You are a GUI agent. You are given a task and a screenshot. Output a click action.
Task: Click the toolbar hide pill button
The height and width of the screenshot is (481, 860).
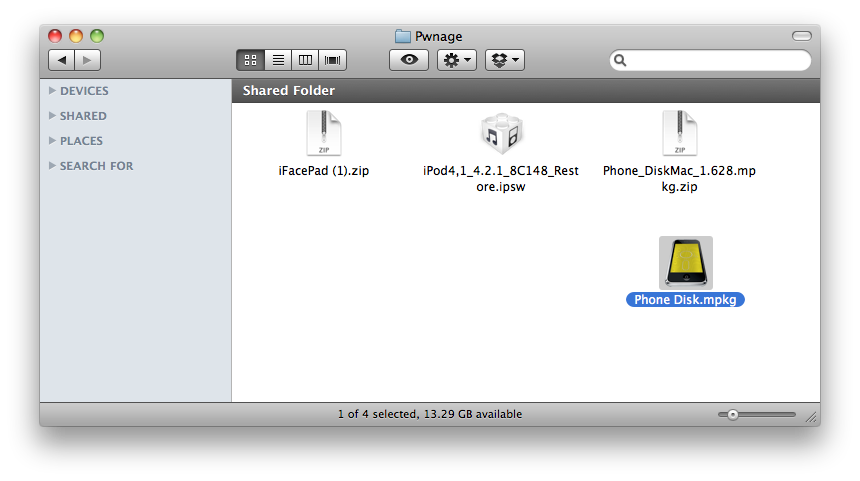[801, 36]
